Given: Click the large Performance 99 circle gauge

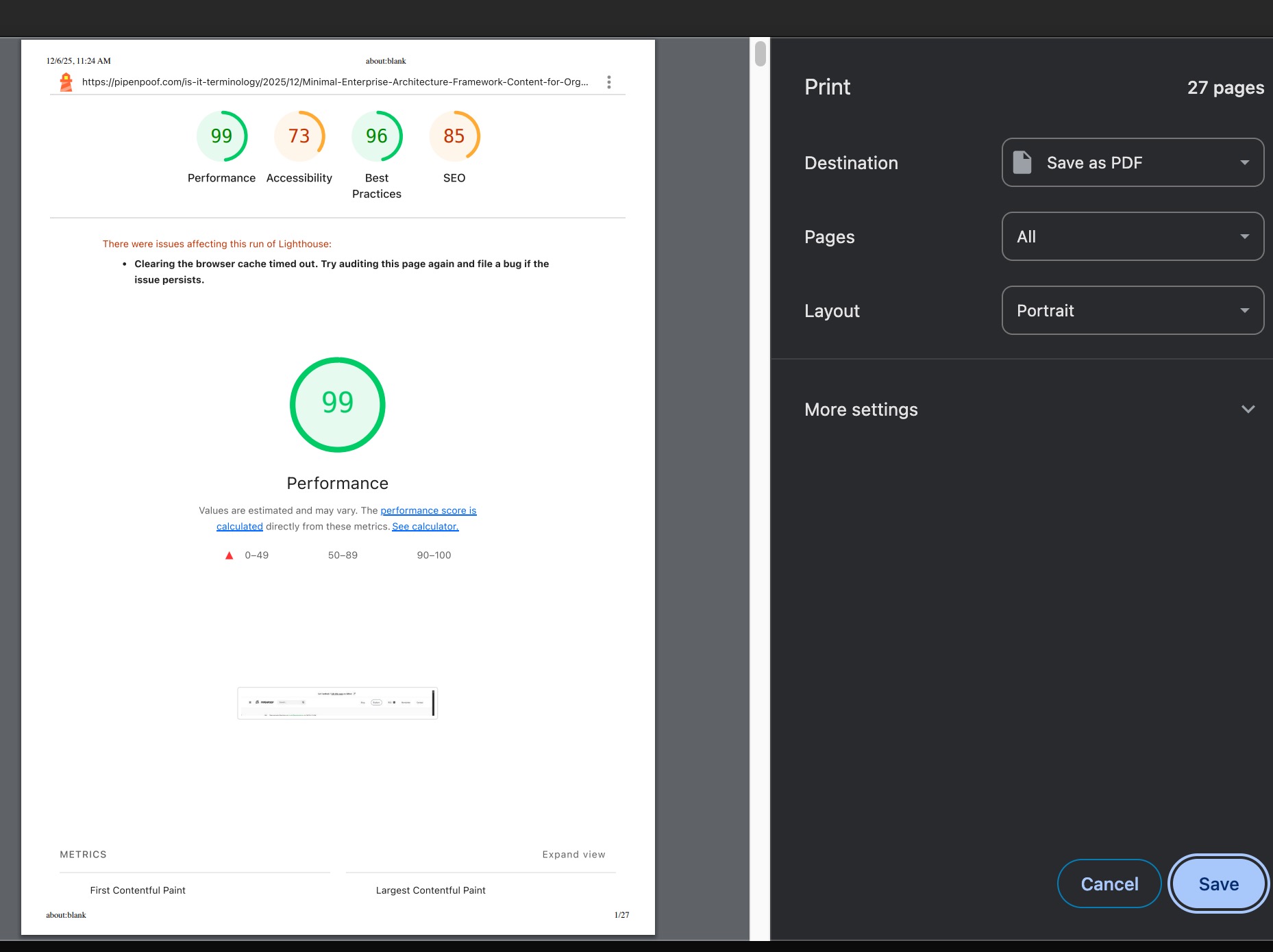Looking at the screenshot, I should 337,405.
